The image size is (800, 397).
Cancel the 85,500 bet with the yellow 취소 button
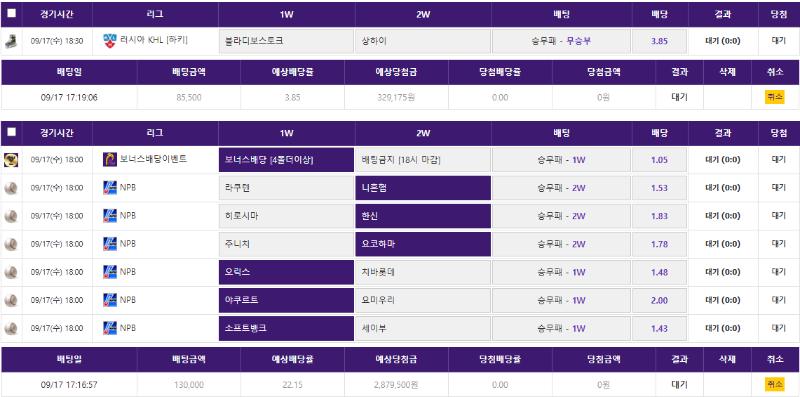click(774, 97)
